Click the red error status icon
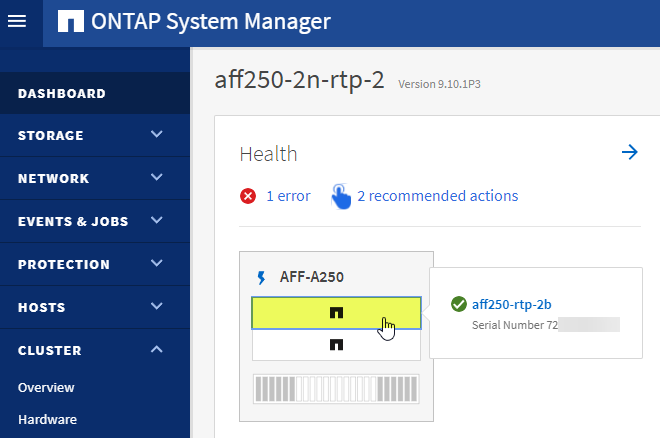Screen dimensions: 660x438 pos(248,196)
